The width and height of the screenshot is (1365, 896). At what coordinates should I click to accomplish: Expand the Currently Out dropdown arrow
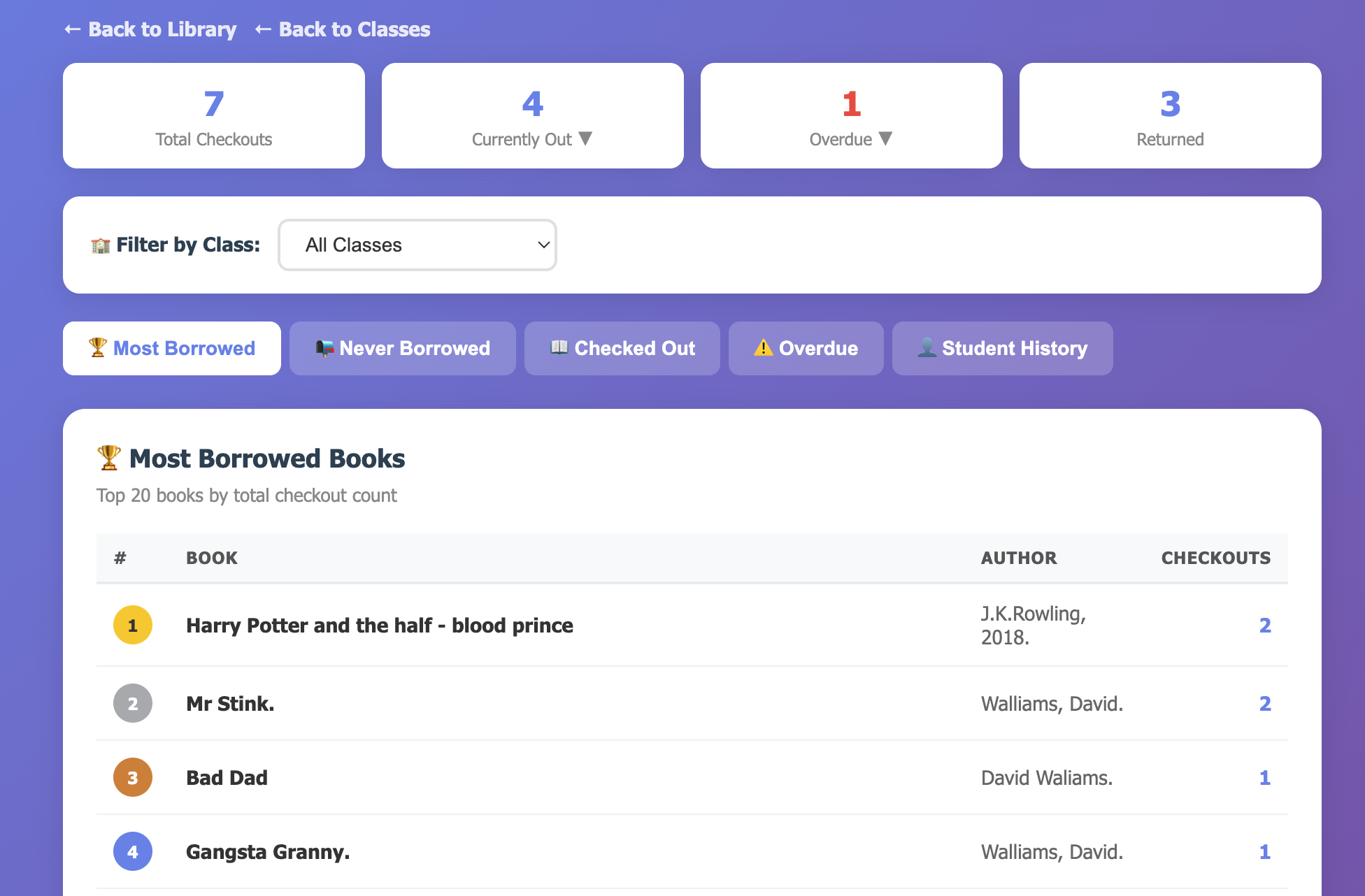pyautogui.click(x=587, y=139)
